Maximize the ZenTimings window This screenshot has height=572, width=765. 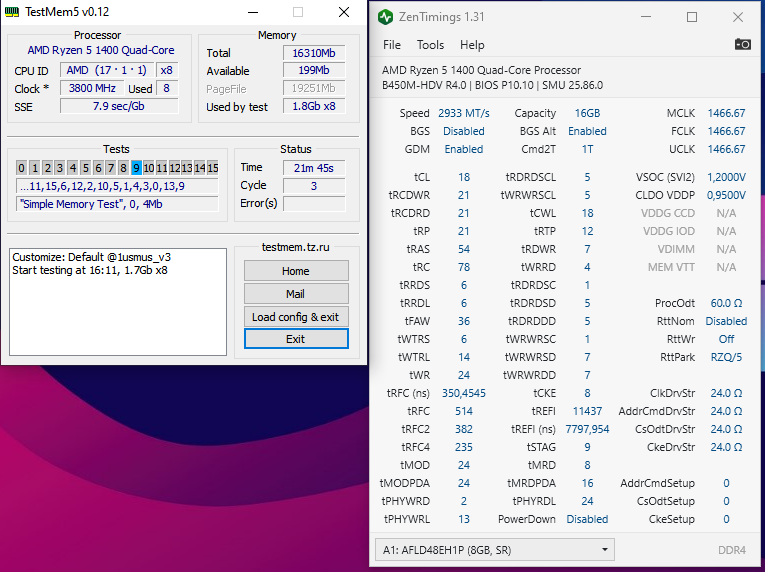[692, 17]
